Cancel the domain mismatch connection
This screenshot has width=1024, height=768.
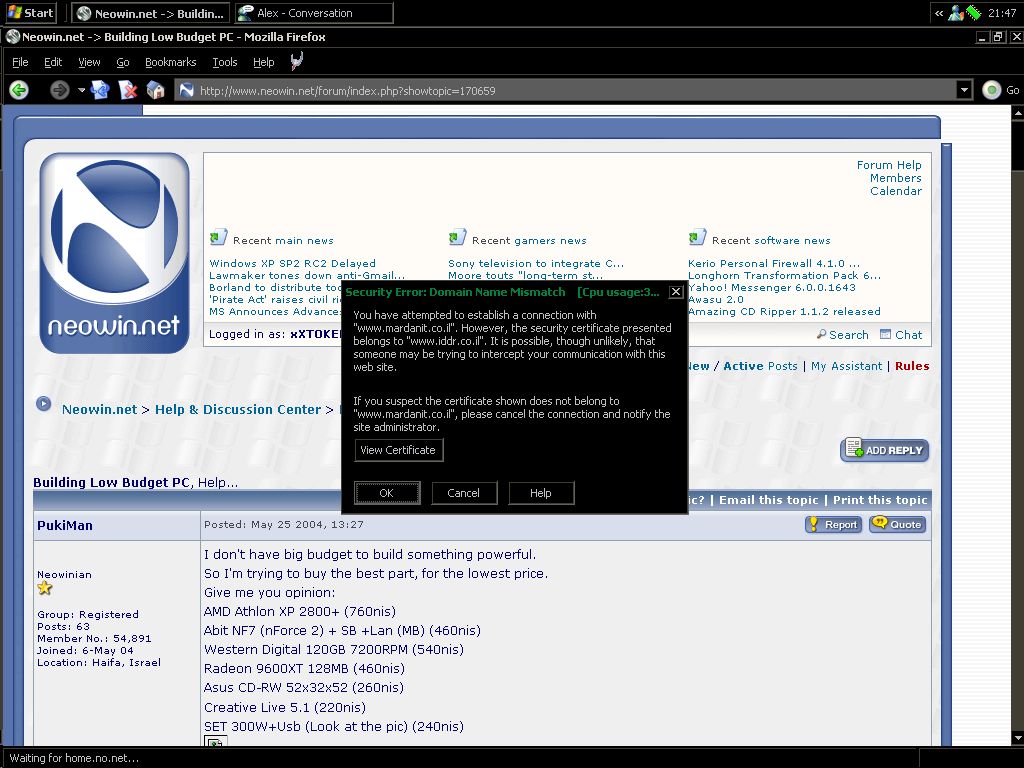463,493
